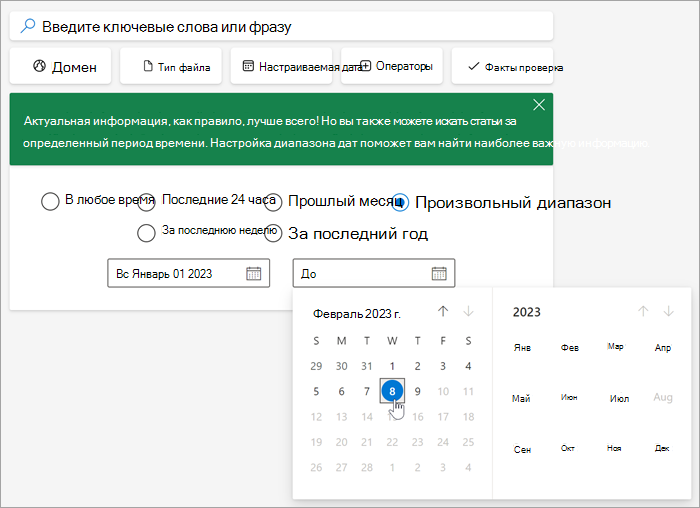Dismiss the green info banner
700x508 pixels.
click(x=539, y=105)
